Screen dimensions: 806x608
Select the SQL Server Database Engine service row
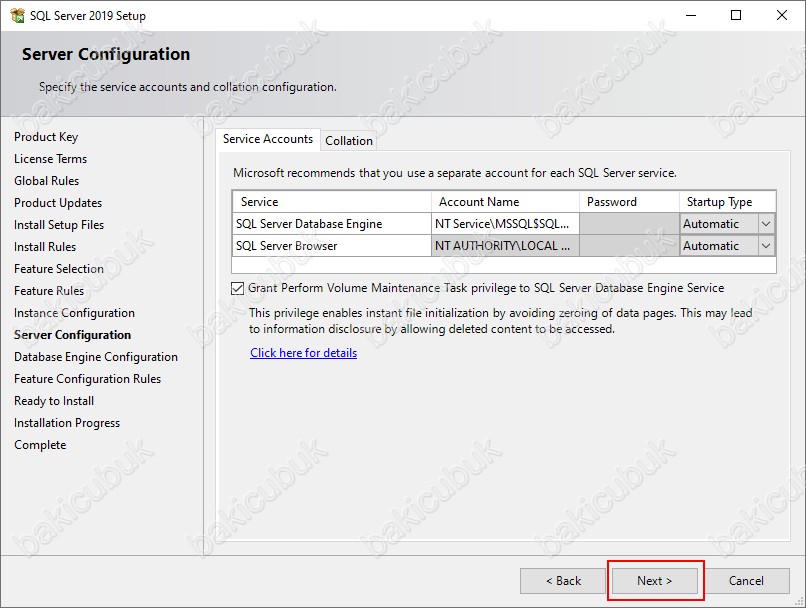point(331,224)
